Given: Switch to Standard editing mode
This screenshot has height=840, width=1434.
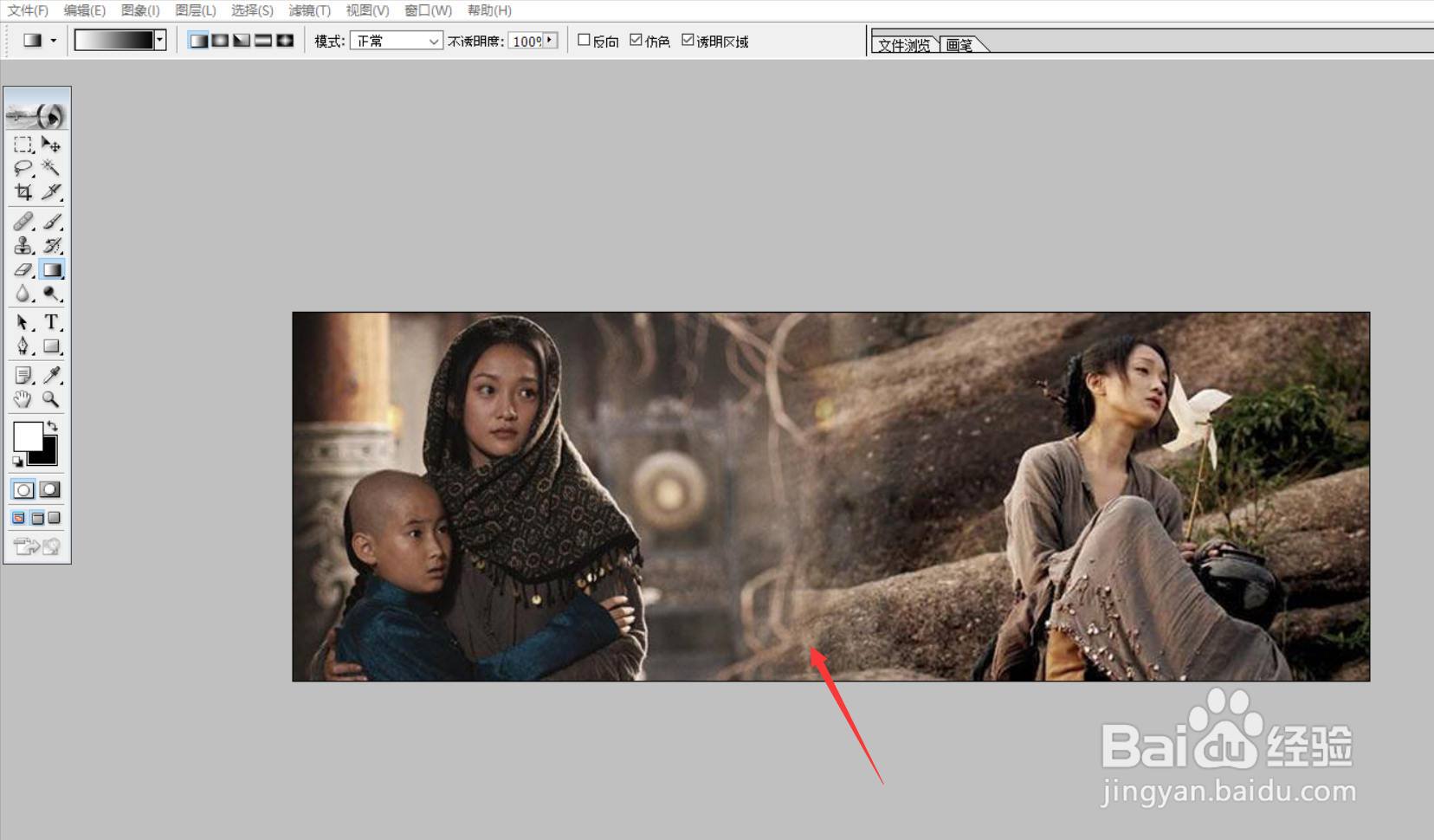Looking at the screenshot, I should click(x=23, y=490).
